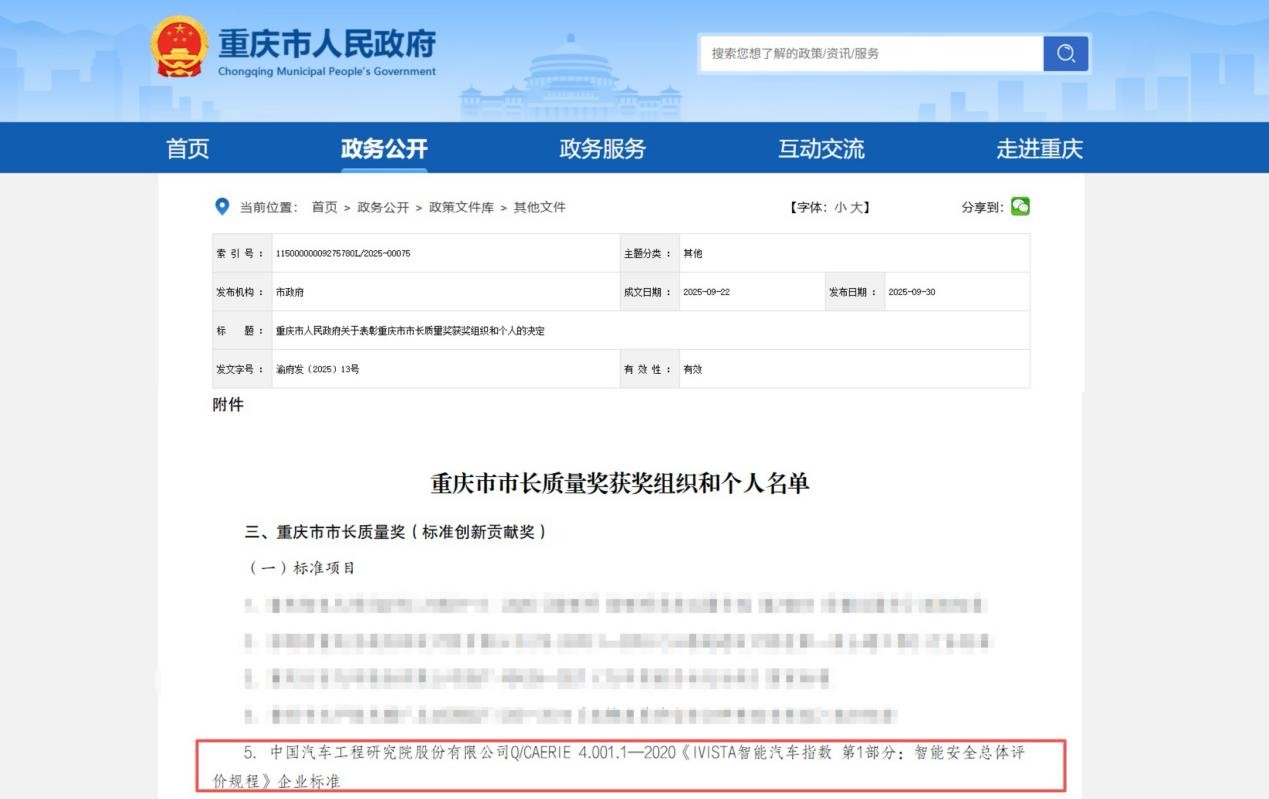This screenshot has height=799, width=1269.
Task: Open the 互动交流 navigation tab
Action: pos(821,149)
